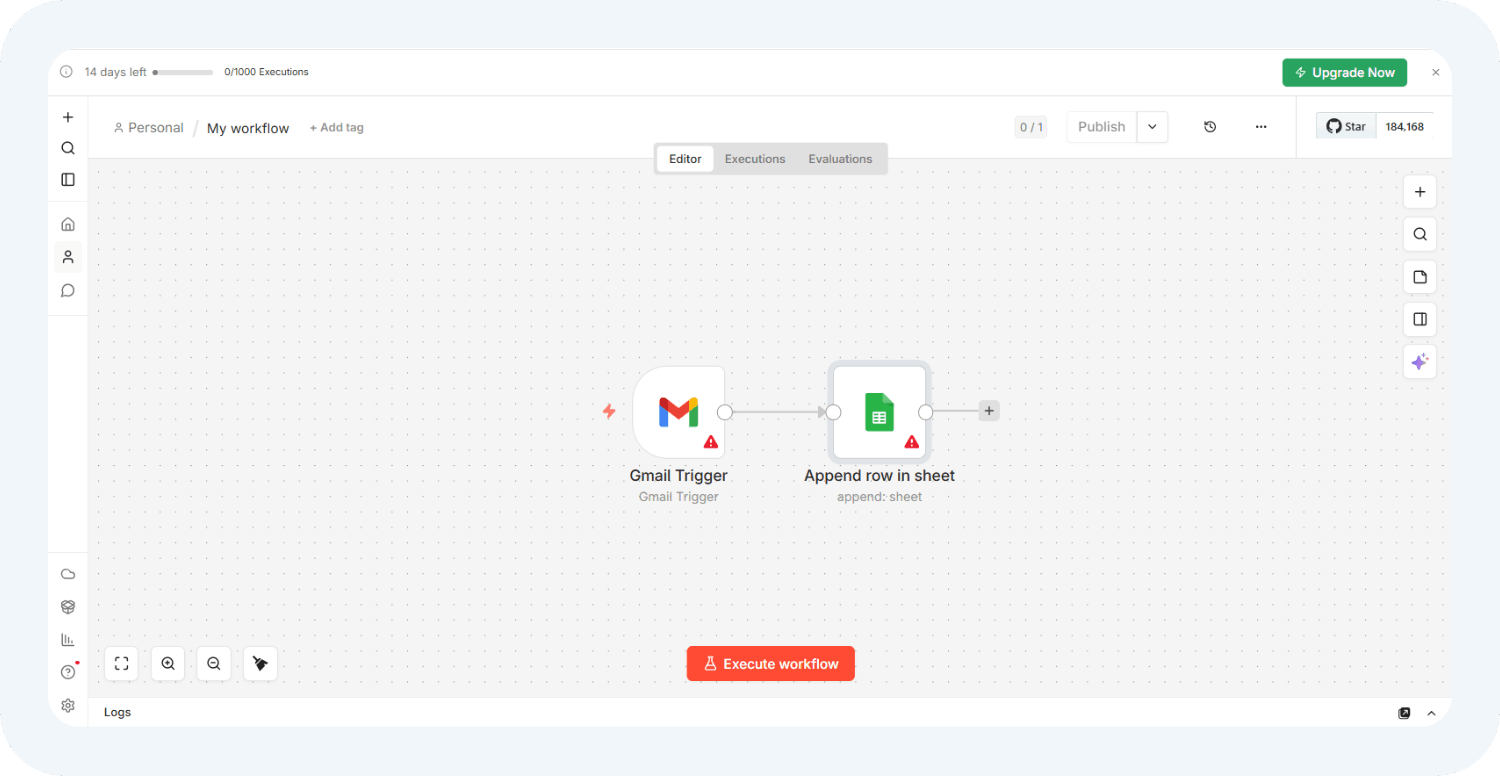Zoom out on the workflow canvas
1500x776 pixels.
pos(214,663)
